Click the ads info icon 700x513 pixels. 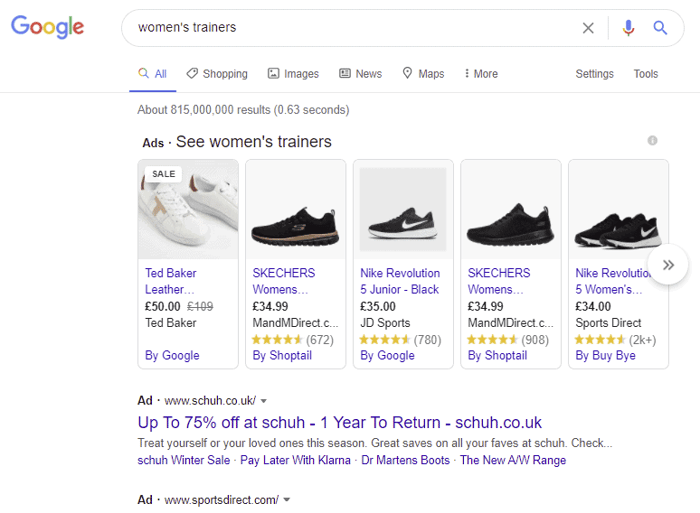tap(652, 141)
